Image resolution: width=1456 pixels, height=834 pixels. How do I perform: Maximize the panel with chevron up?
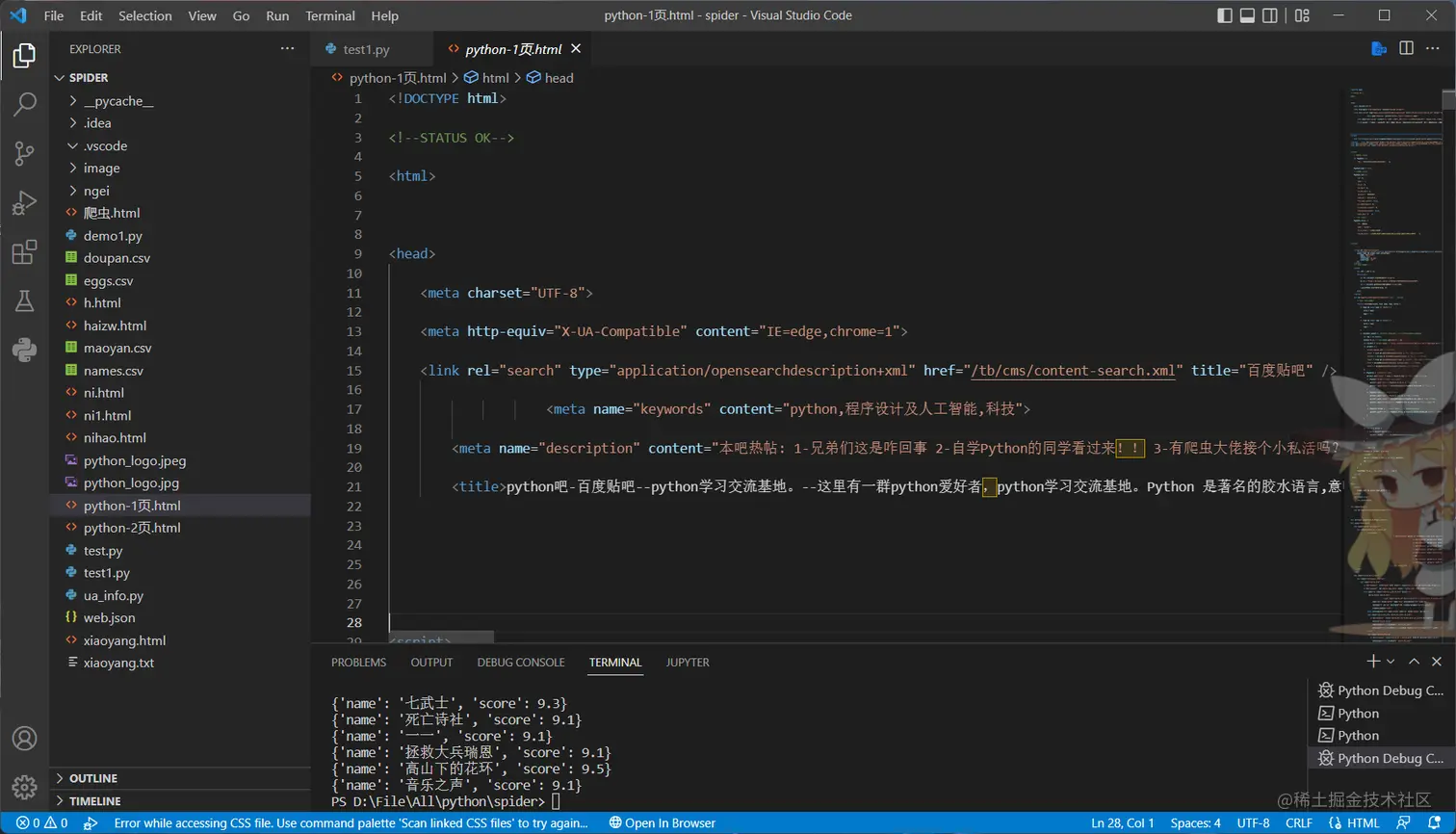point(1414,661)
